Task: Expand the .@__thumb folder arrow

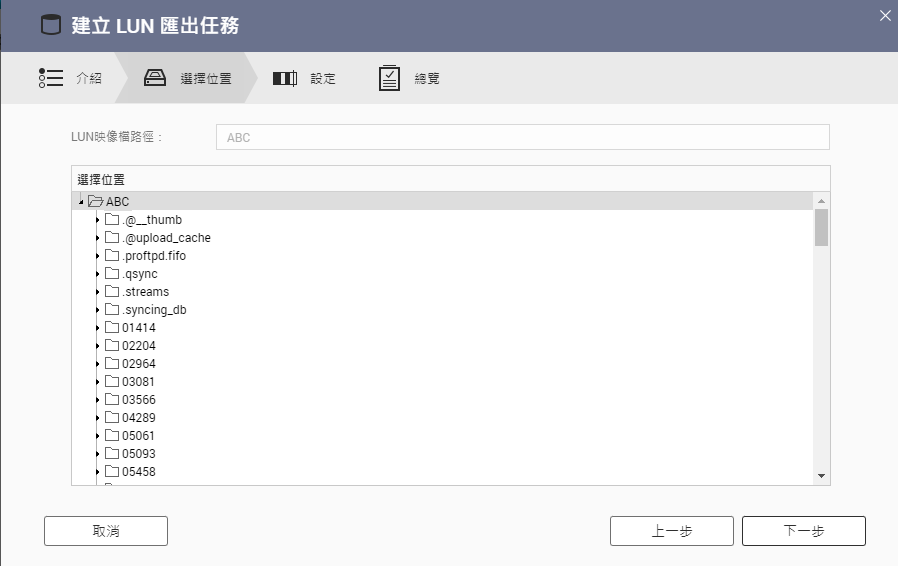Action: [97, 220]
